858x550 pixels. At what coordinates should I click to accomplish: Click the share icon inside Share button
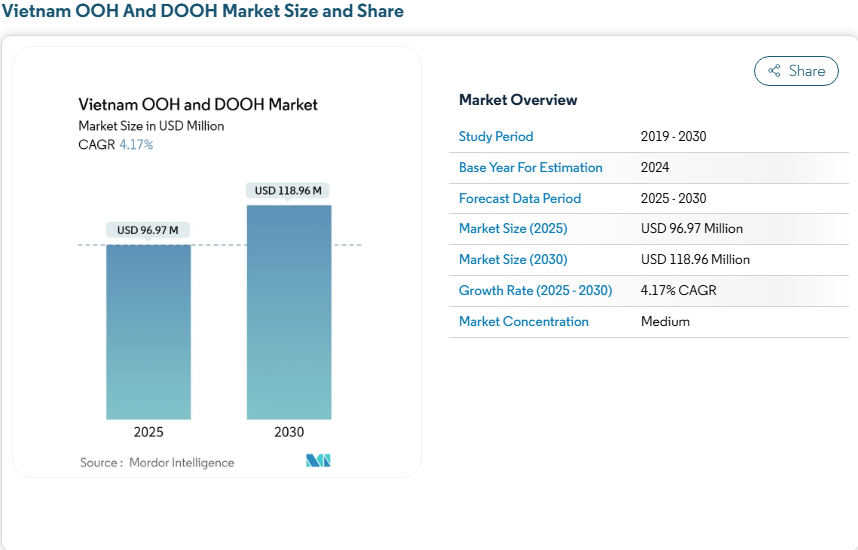tap(774, 71)
